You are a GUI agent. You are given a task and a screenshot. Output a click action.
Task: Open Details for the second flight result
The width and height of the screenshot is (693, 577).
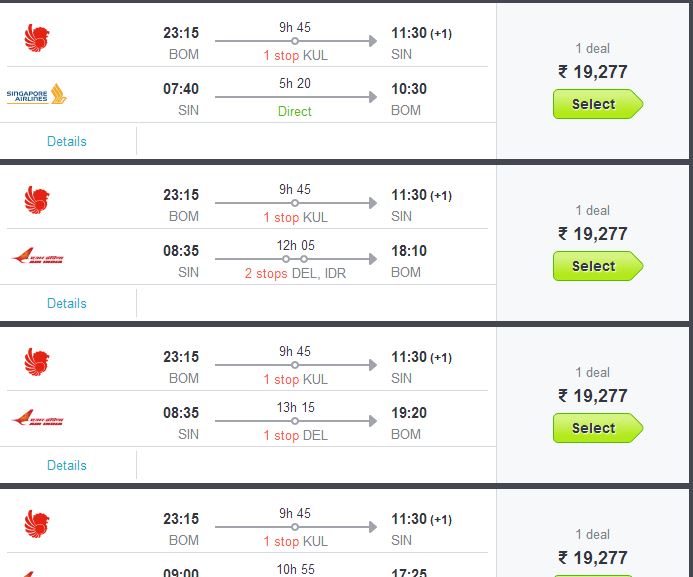coord(67,303)
